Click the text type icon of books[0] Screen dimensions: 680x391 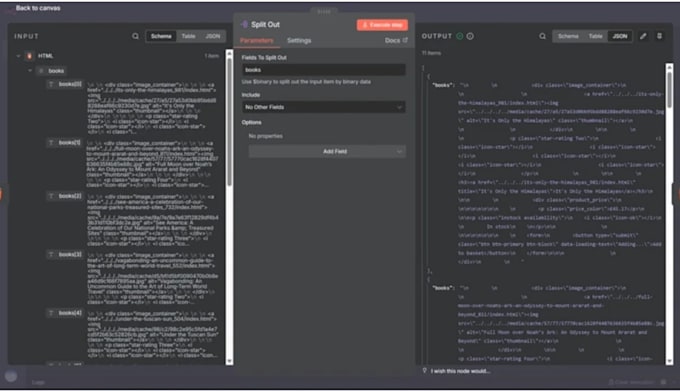51,84
